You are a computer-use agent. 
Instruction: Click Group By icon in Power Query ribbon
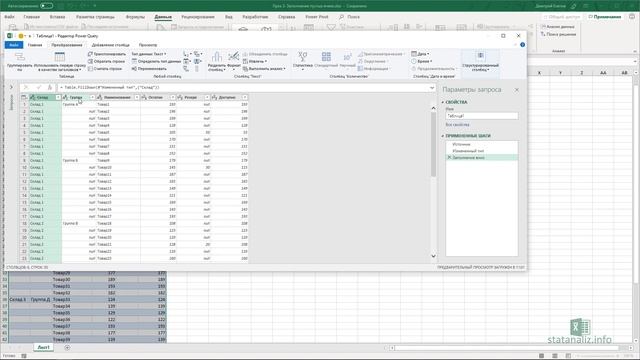click(19, 57)
